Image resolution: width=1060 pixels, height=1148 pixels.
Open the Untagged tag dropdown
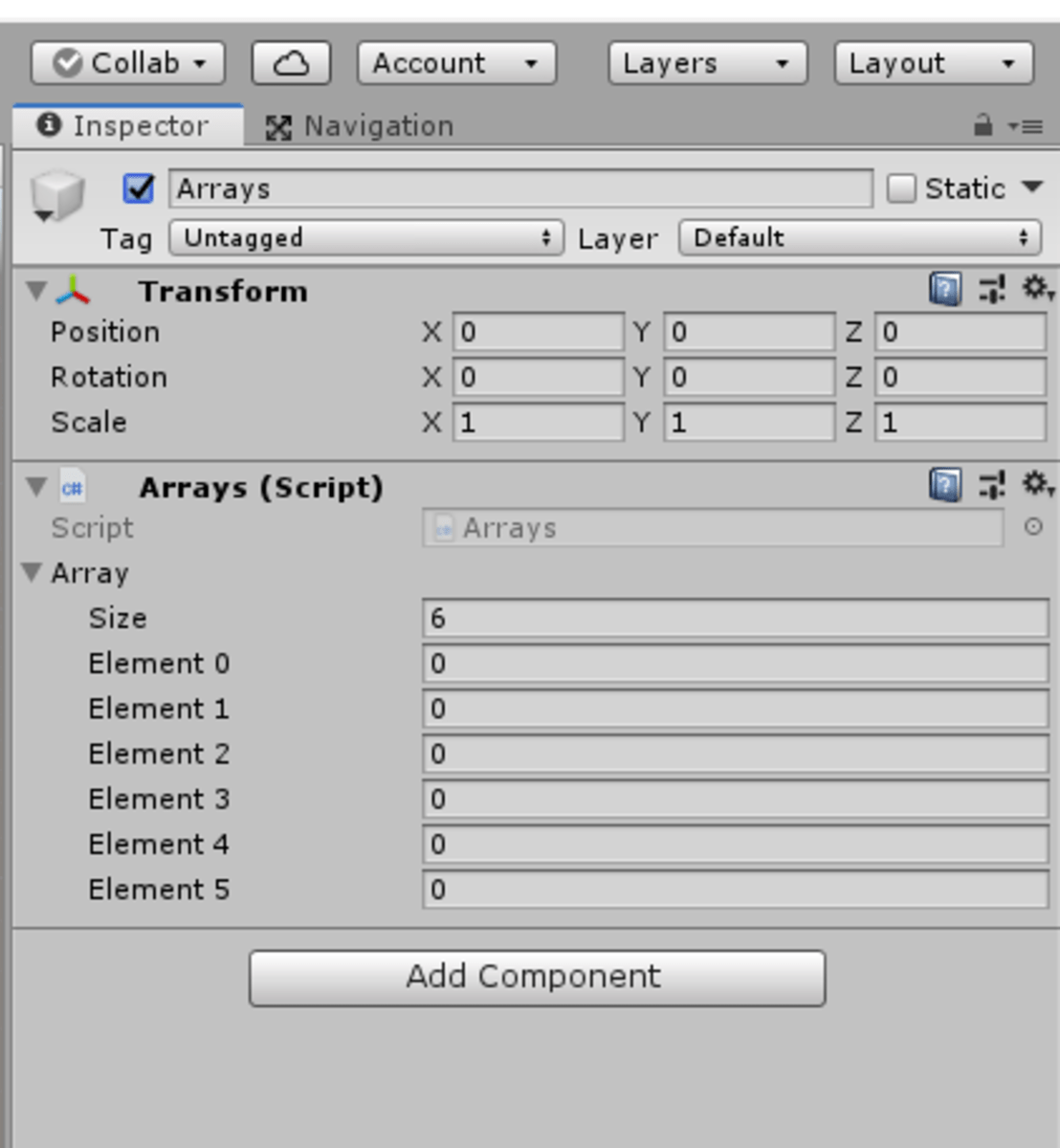pos(365,237)
